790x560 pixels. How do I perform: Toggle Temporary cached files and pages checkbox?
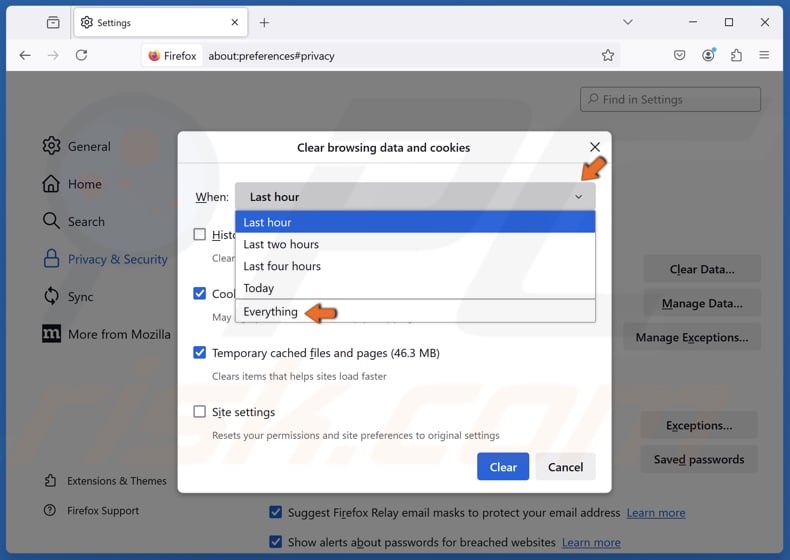pyautogui.click(x=200, y=352)
